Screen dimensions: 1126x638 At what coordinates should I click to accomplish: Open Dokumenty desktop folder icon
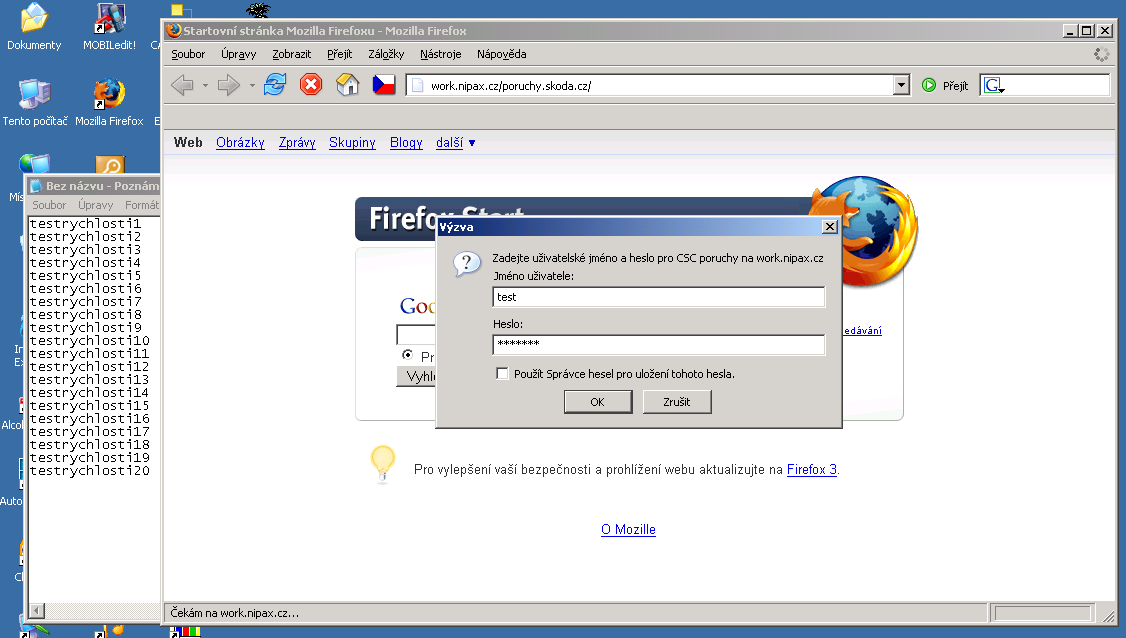34,19
